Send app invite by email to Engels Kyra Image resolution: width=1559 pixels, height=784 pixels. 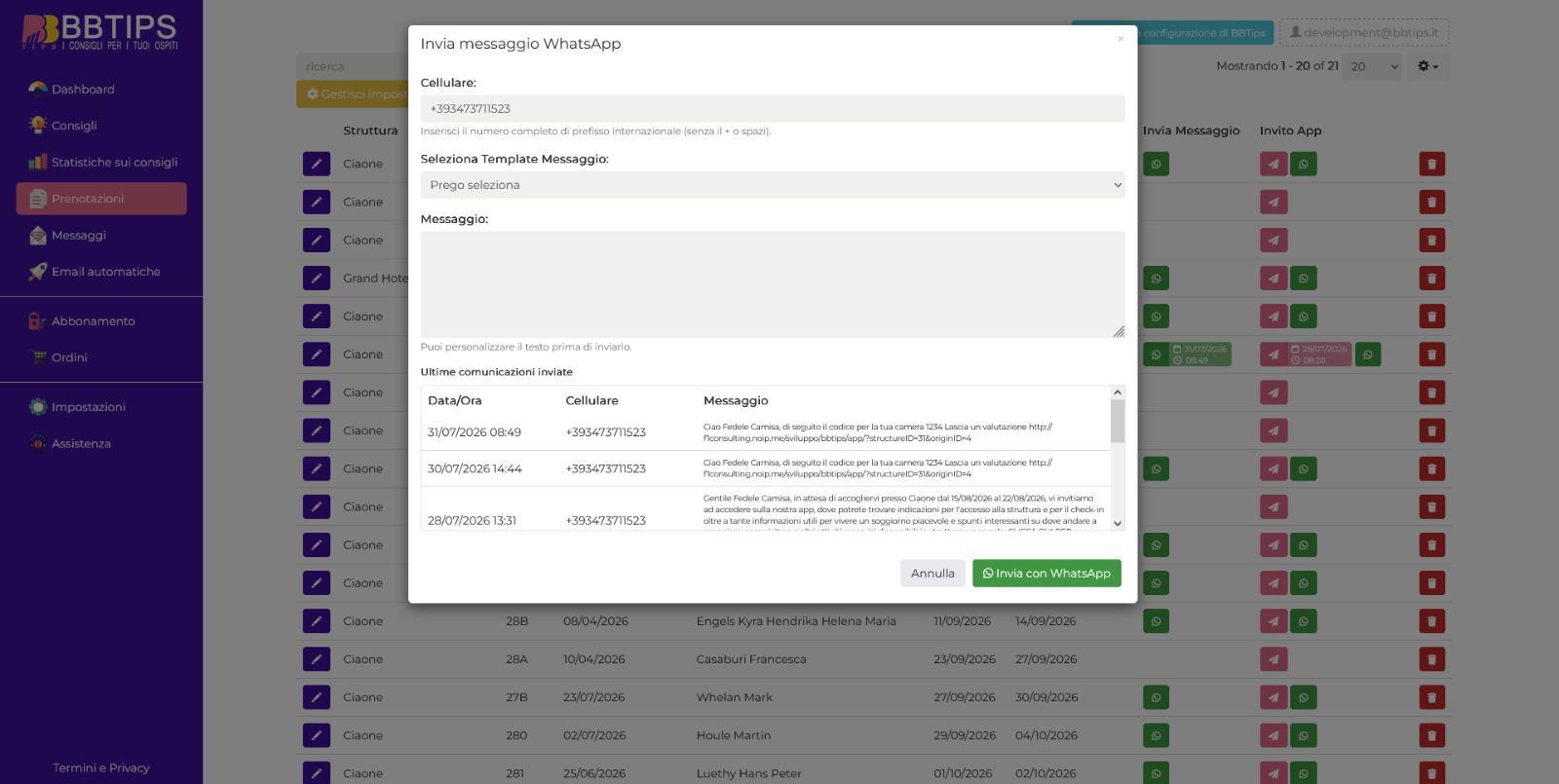(x=1274, y=621)
